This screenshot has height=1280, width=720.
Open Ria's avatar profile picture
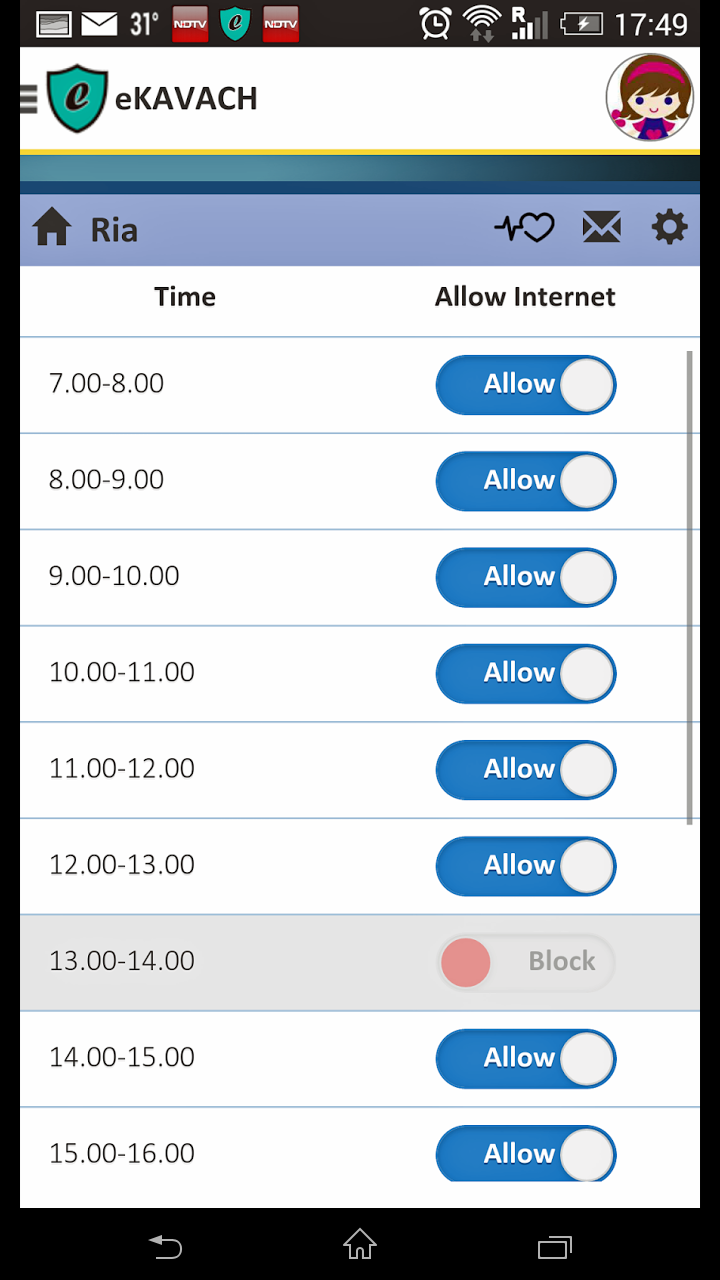(x=649, y=98)
